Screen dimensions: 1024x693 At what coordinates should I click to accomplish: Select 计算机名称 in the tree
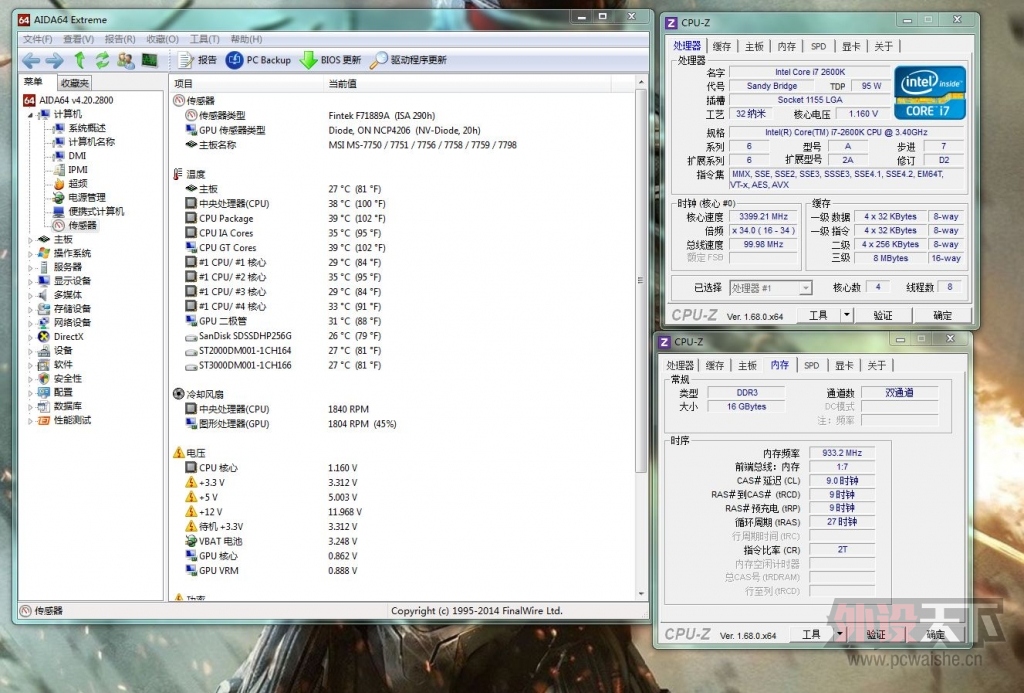pyautogui.click(x=84, y=142)
